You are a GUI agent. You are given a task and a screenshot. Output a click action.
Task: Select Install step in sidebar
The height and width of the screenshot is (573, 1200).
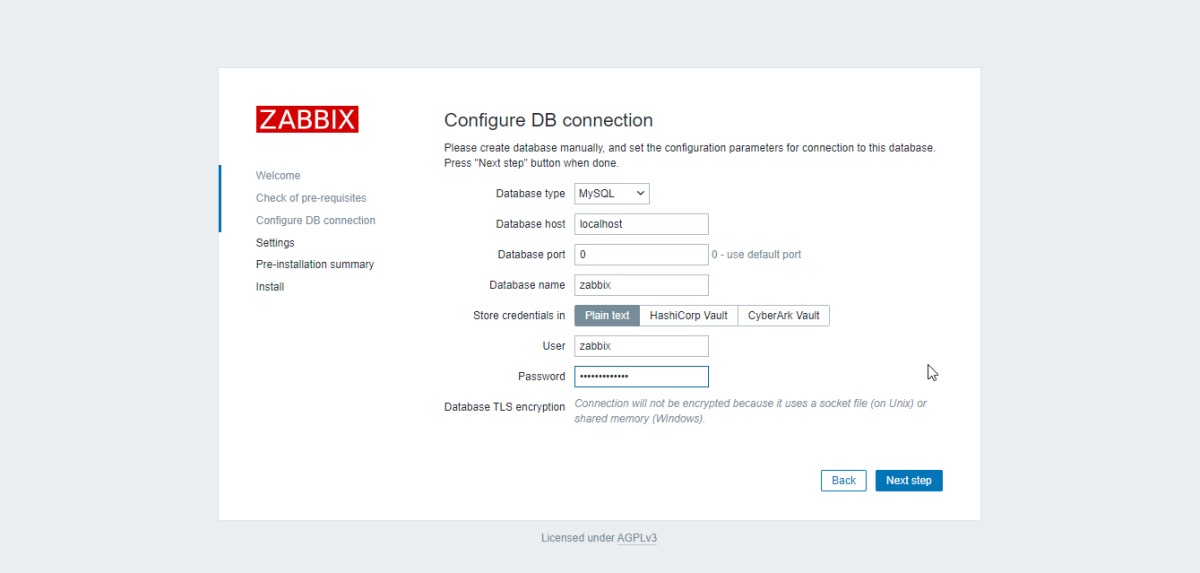(270, 287)
